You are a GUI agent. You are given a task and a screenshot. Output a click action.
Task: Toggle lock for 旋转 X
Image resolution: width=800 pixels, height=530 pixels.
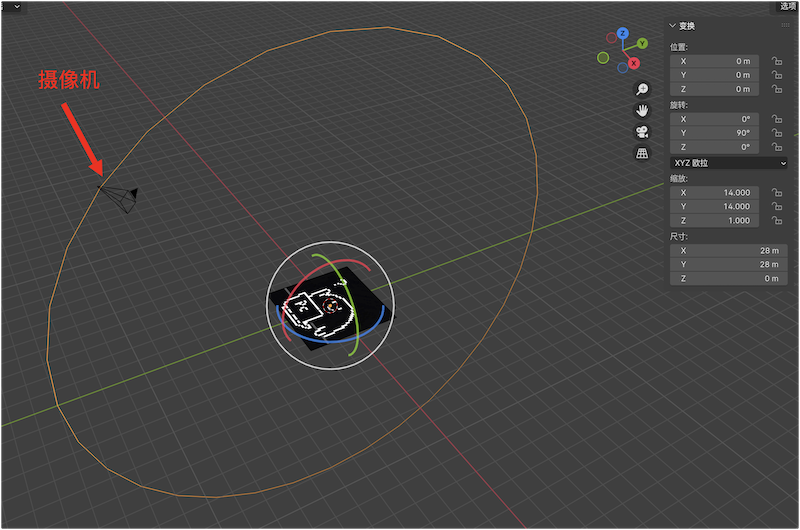pos(777,119)
